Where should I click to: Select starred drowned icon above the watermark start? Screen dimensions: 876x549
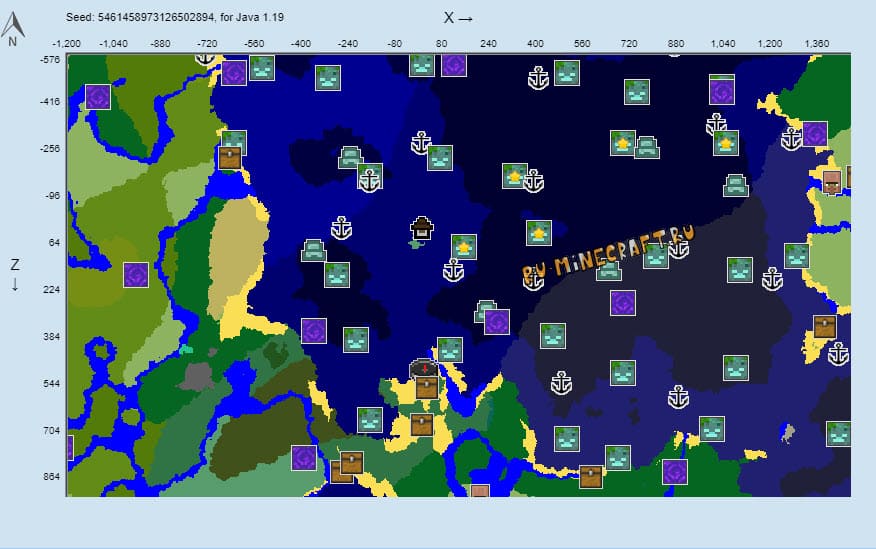(x=539, y=233)
